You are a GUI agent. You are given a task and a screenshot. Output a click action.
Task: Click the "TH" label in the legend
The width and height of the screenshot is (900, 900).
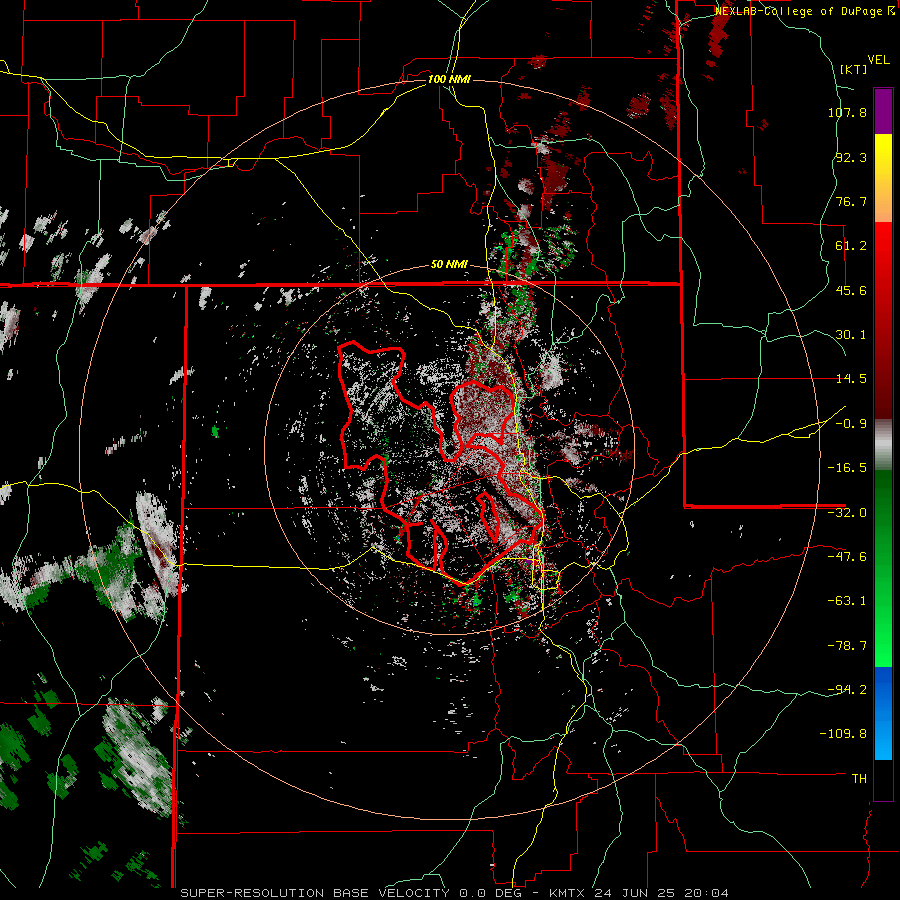click(x=859, y=779)
